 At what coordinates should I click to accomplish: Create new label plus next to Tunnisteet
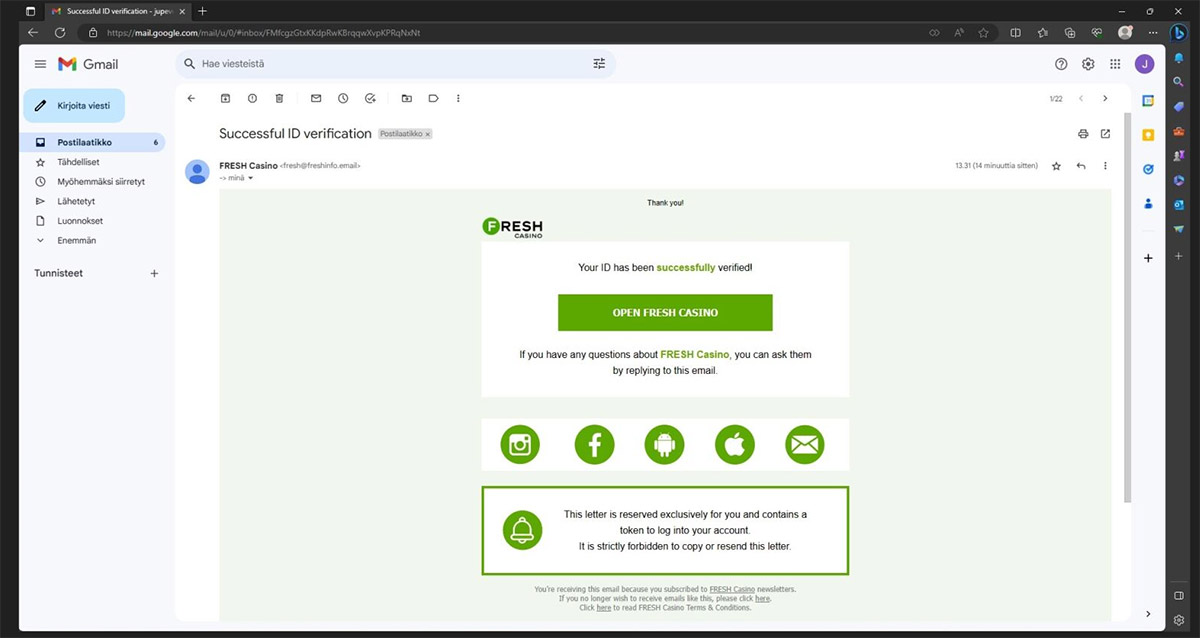tap(154, 273)
